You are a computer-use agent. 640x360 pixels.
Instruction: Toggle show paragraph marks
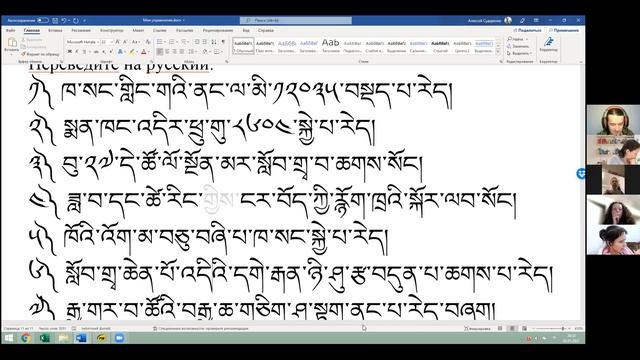(223, 42)
